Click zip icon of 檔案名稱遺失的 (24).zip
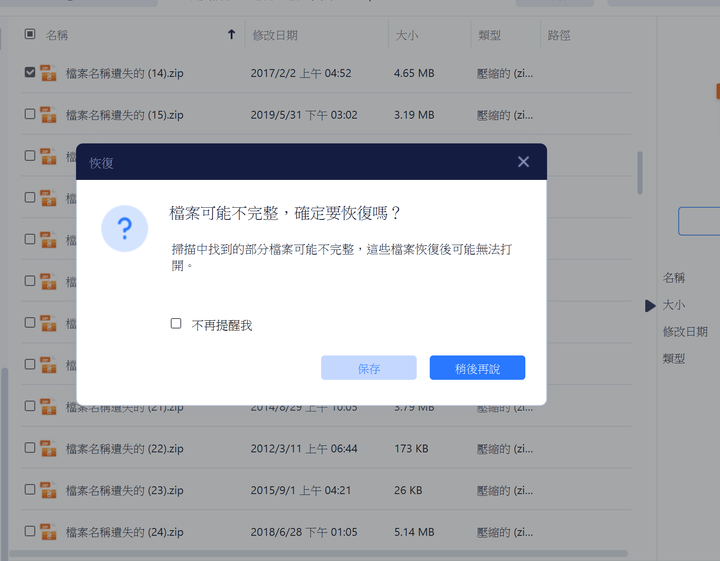 pos(48,532)
